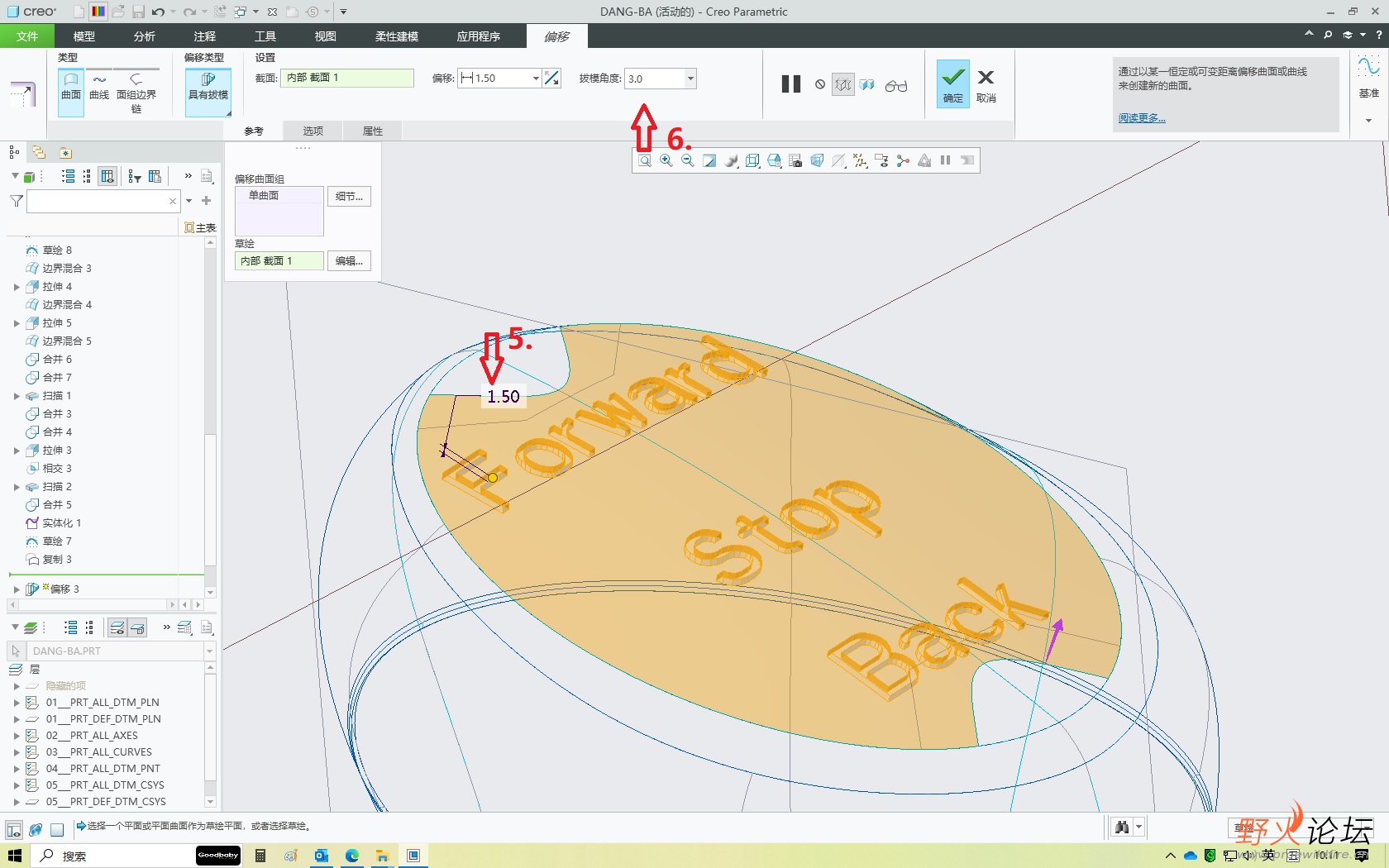The height and width of the screenshot is (868, 1389).
Task: Switch to the 分析 ribbon tab
Action: [x=145, y=36]
